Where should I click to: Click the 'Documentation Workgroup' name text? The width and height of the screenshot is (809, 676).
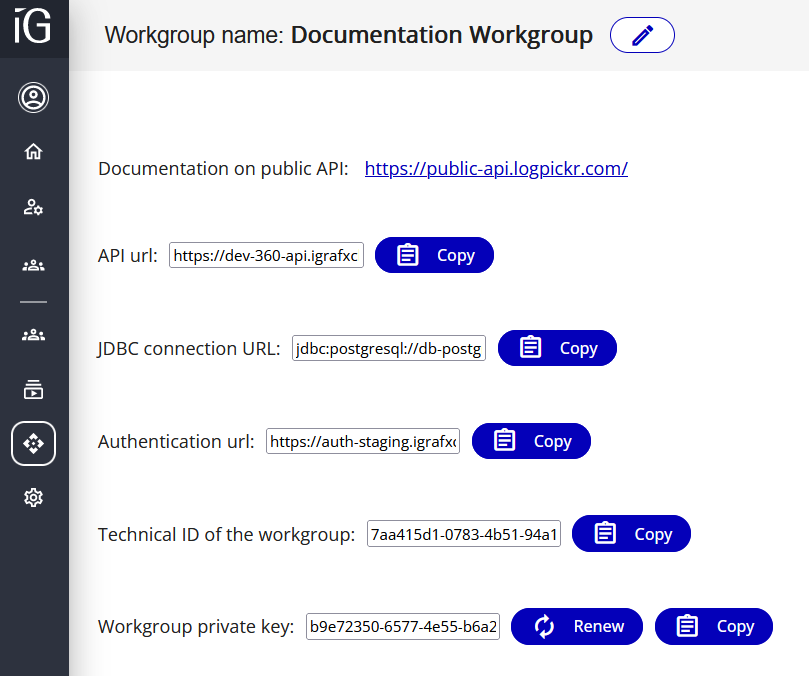tap(442, 35)
